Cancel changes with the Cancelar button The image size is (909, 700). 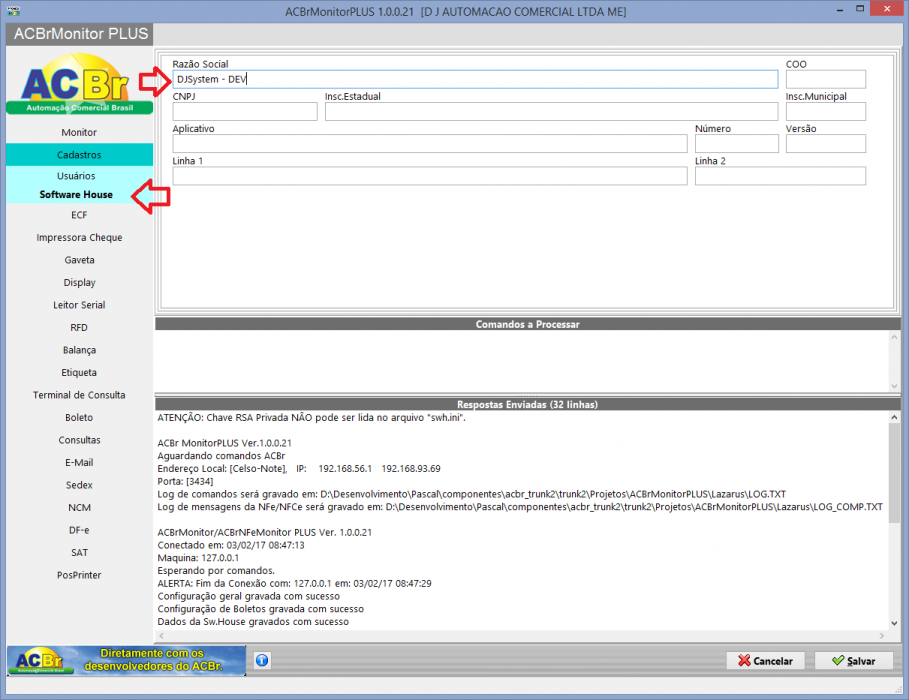765,661
